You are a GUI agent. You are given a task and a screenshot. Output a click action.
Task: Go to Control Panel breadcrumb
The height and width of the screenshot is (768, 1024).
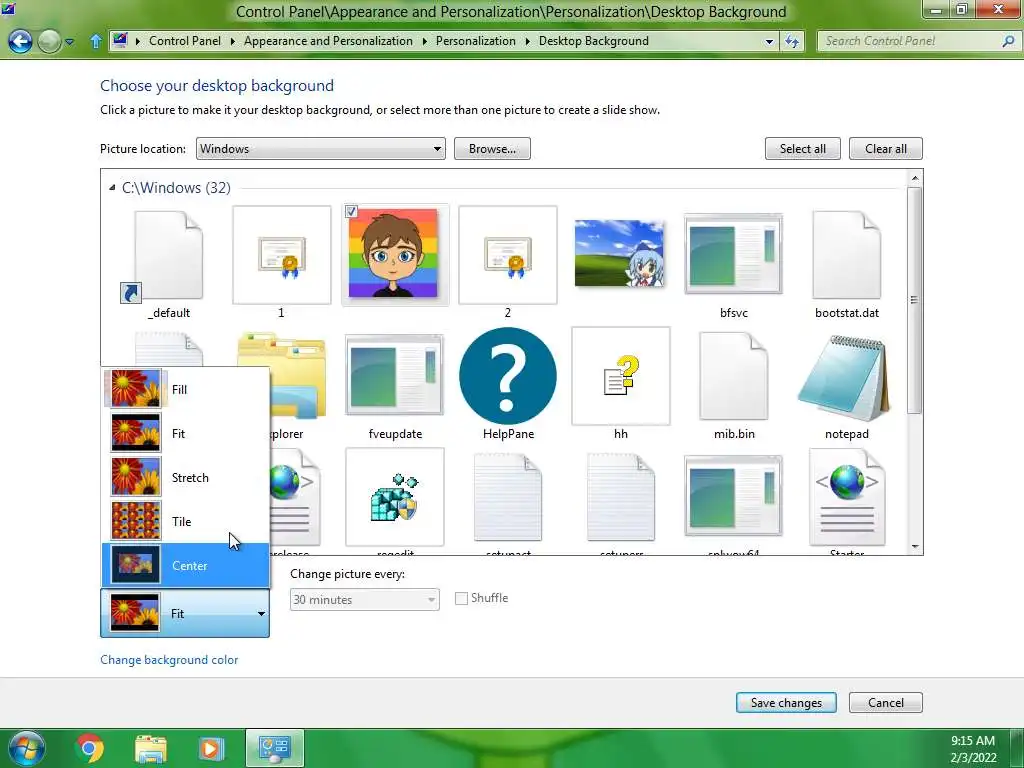click(x=185, y=40)
